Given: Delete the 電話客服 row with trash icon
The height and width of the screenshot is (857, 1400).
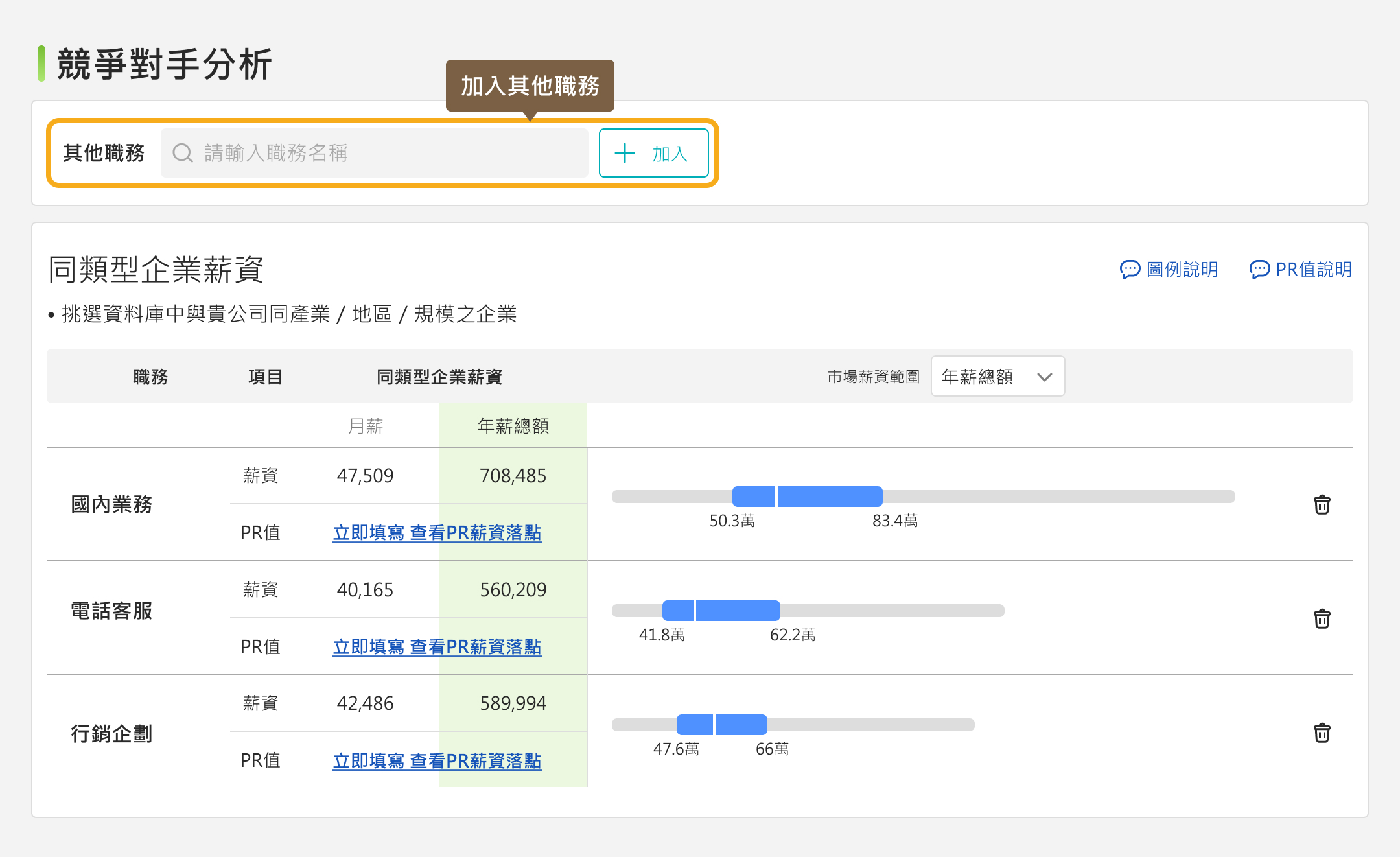Looking at the screenshot, I should coord(1322,618).
